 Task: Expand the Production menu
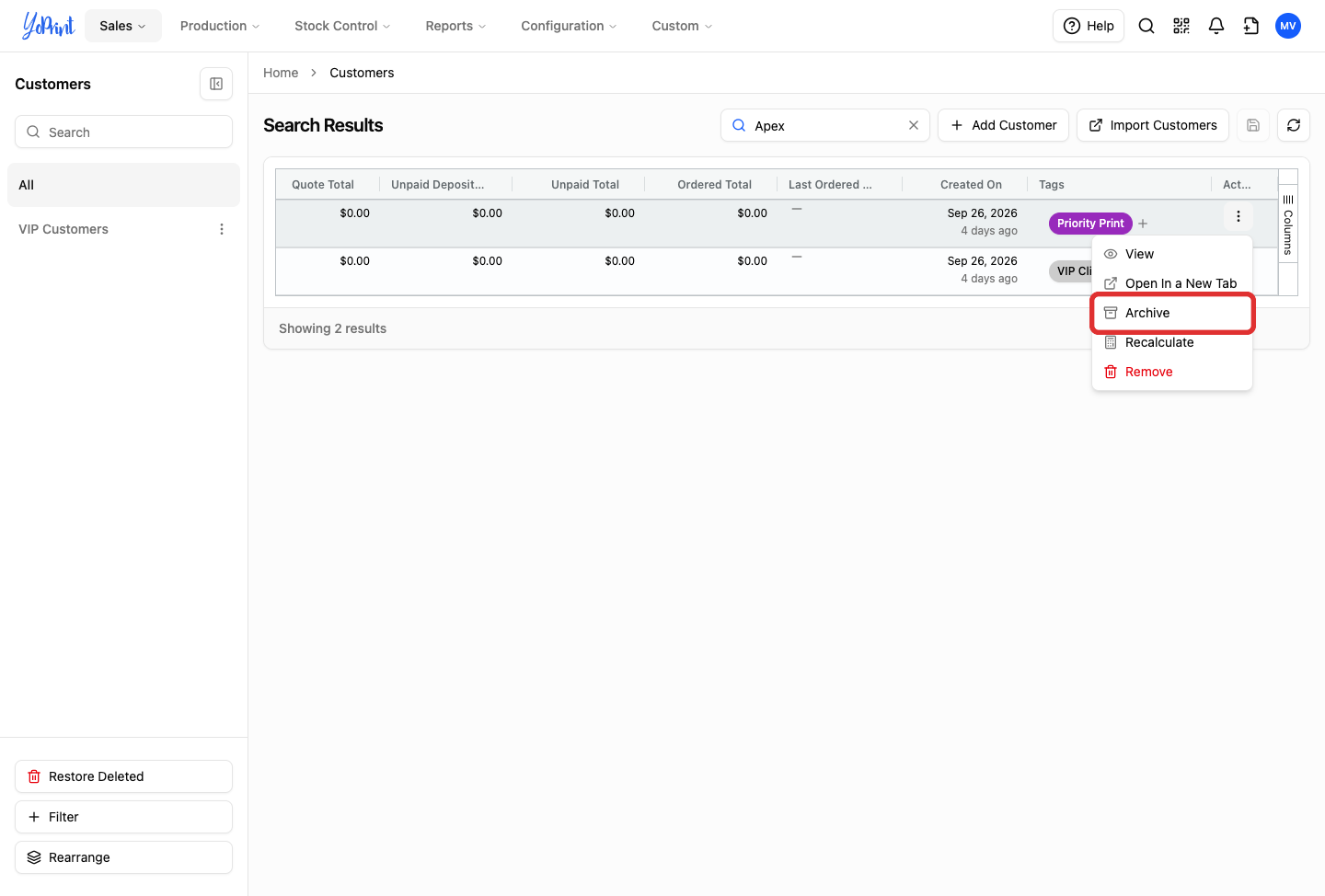point(220,26)
